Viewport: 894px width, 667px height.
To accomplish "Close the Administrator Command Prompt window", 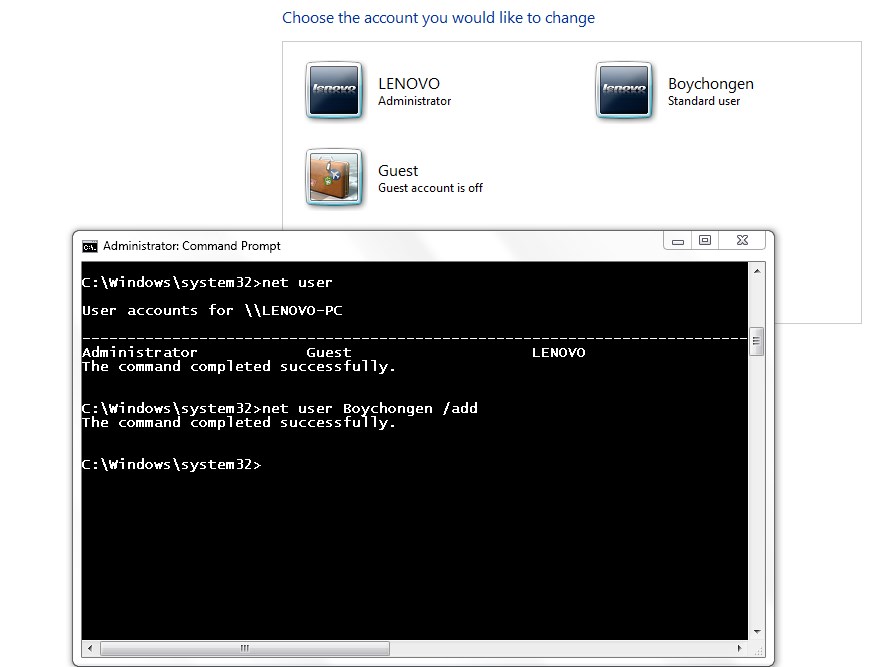I will (742, 241).
